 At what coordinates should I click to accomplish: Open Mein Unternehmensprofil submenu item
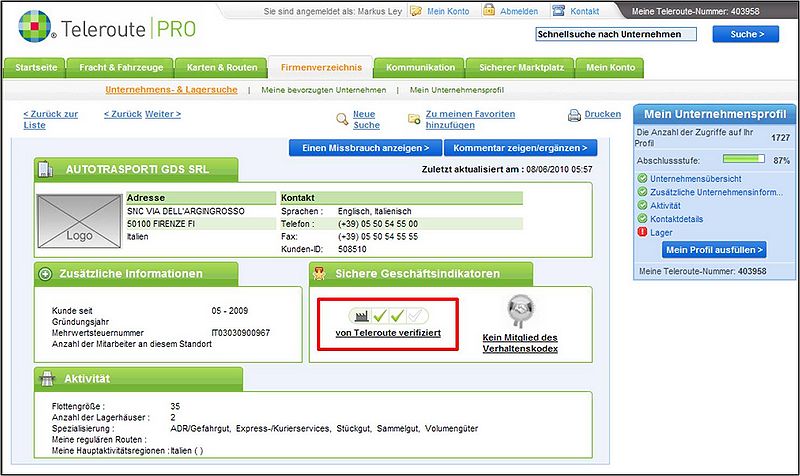coord(457,90)
